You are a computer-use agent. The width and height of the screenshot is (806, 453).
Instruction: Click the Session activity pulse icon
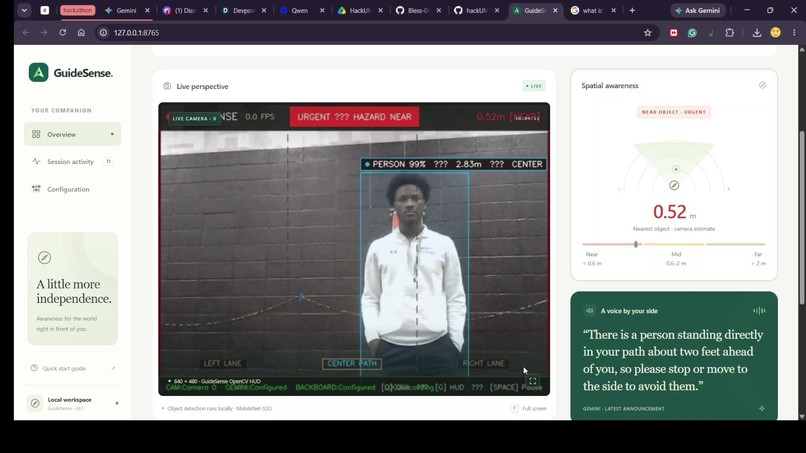pos(36,161)
